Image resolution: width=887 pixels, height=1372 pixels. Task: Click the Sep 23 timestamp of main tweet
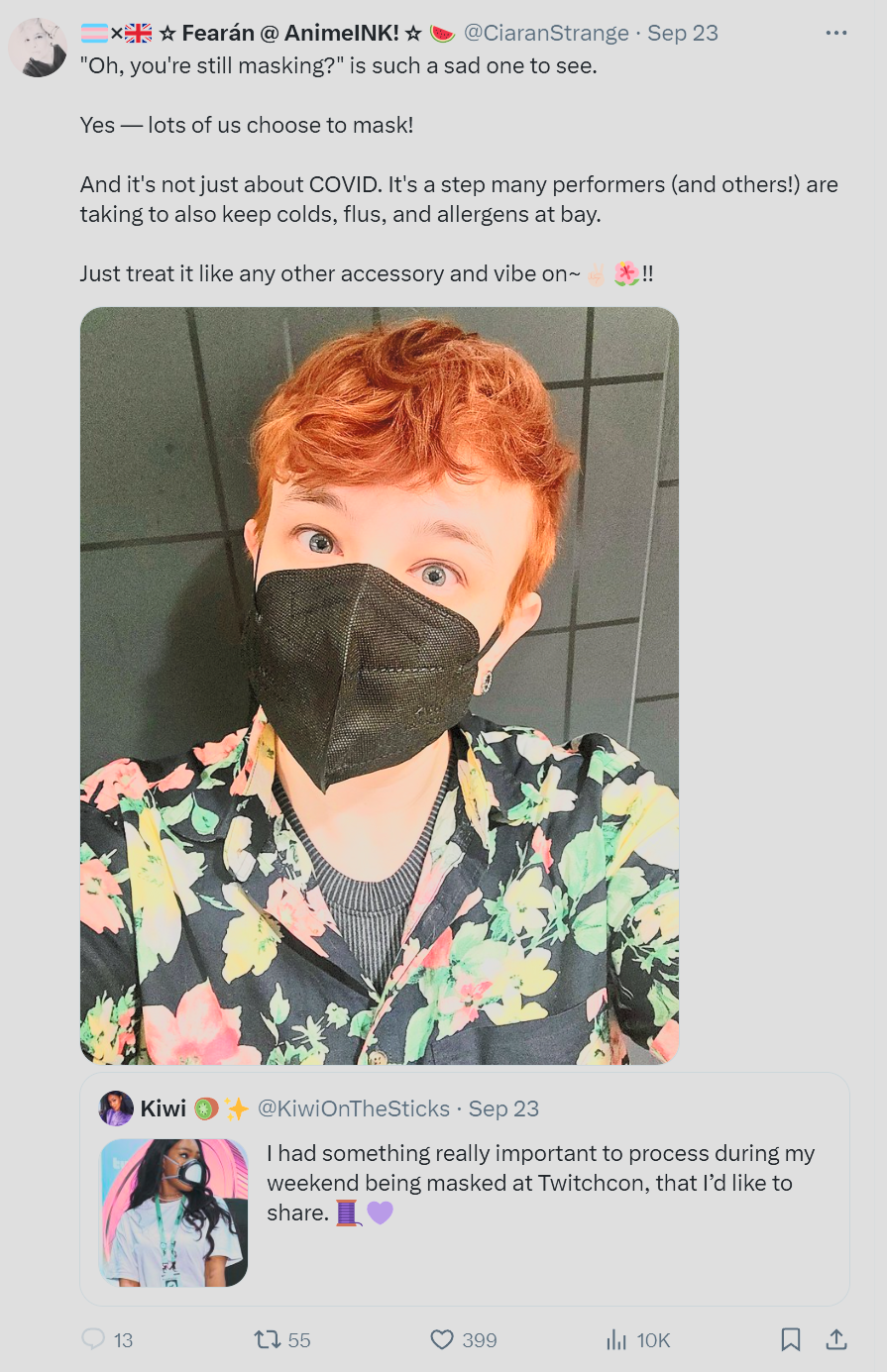683,33
